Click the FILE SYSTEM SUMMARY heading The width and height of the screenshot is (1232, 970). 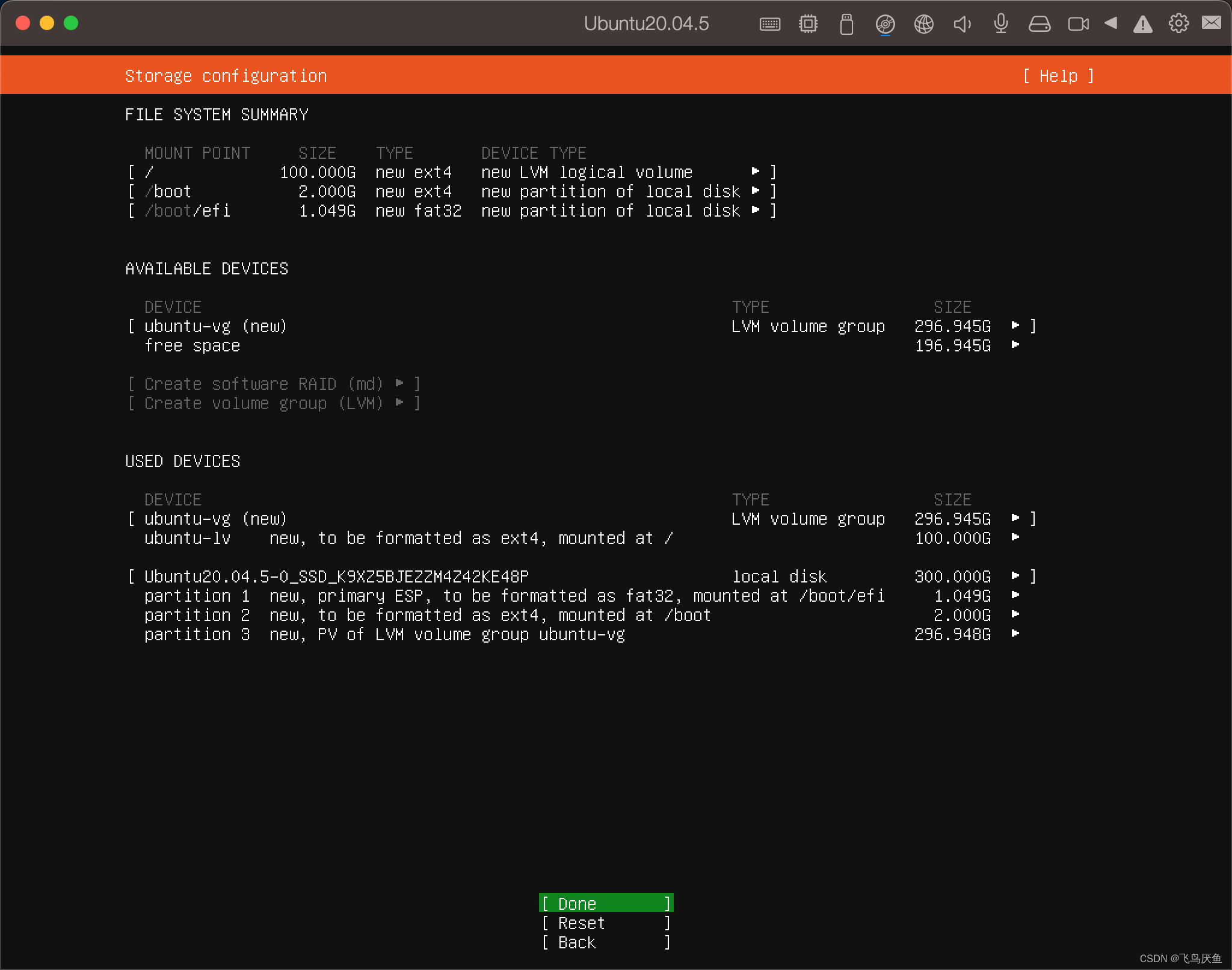(217, 114)
